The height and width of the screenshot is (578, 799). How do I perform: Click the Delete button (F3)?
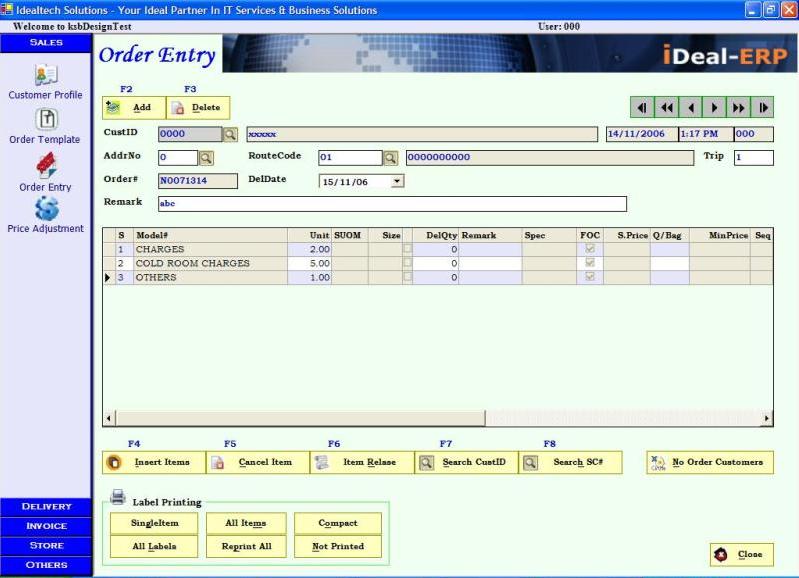coord(198,108)
